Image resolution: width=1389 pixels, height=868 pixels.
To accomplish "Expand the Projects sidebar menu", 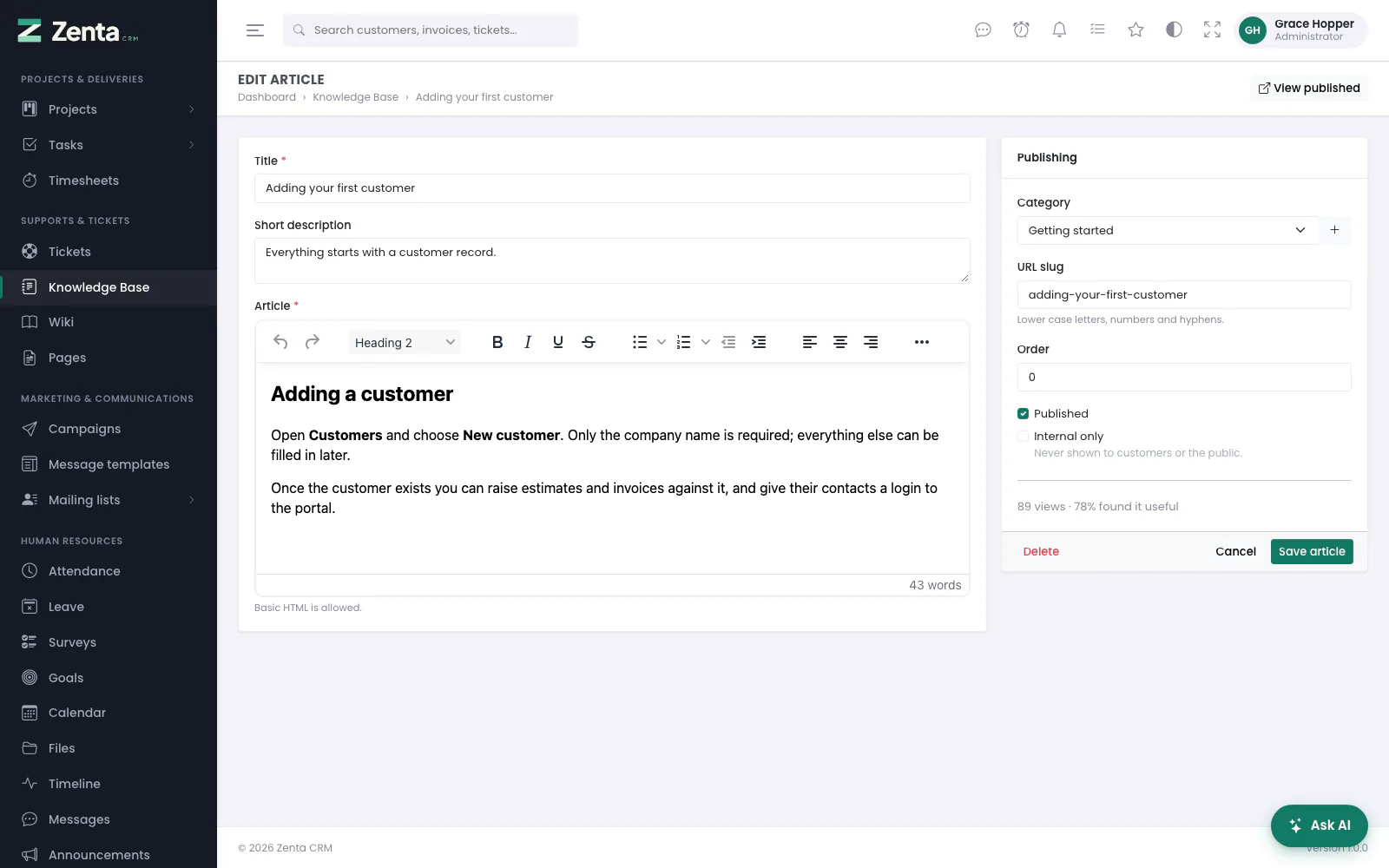I will click(x=109, y=109).
